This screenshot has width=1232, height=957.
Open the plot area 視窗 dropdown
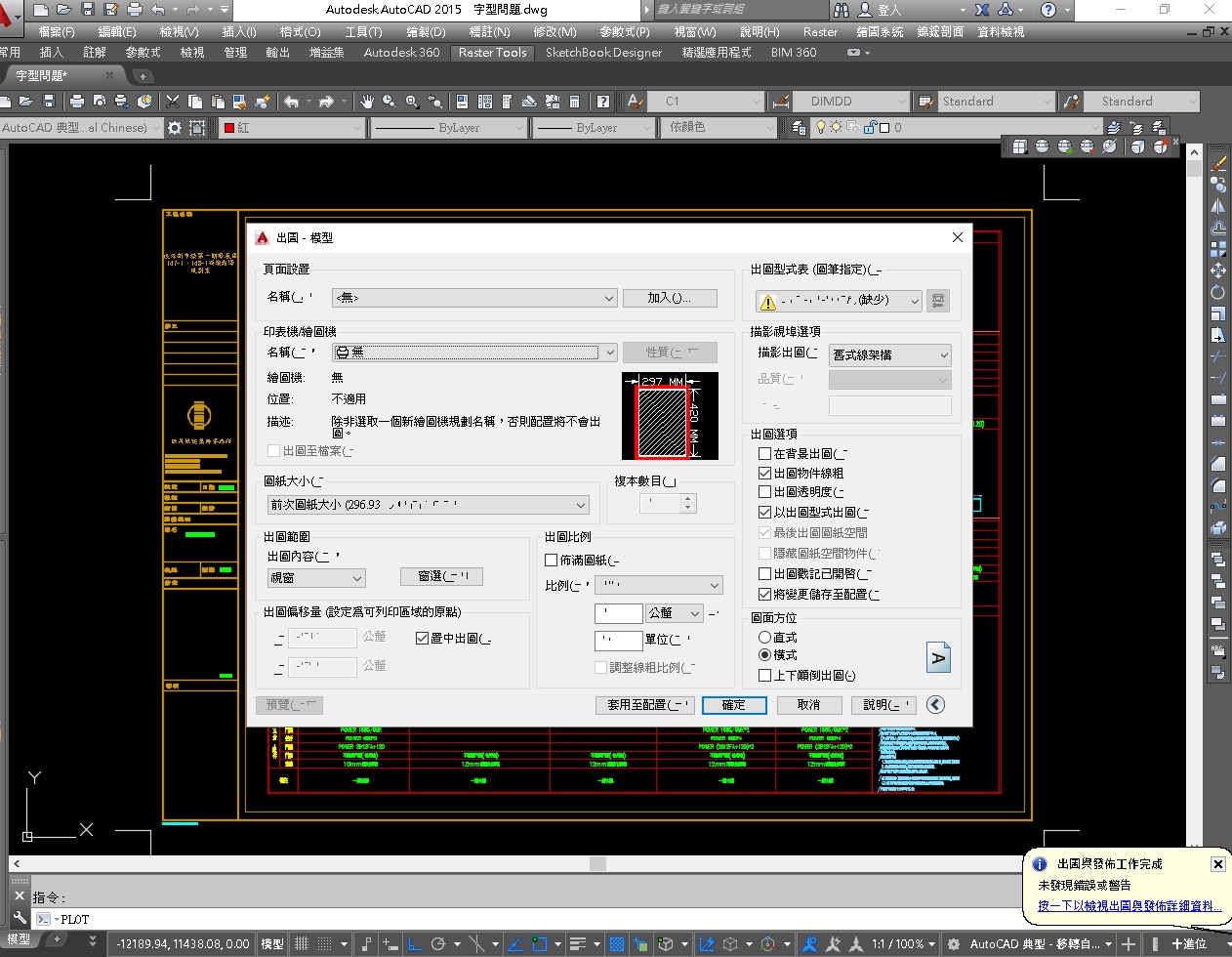pos(317,578)
